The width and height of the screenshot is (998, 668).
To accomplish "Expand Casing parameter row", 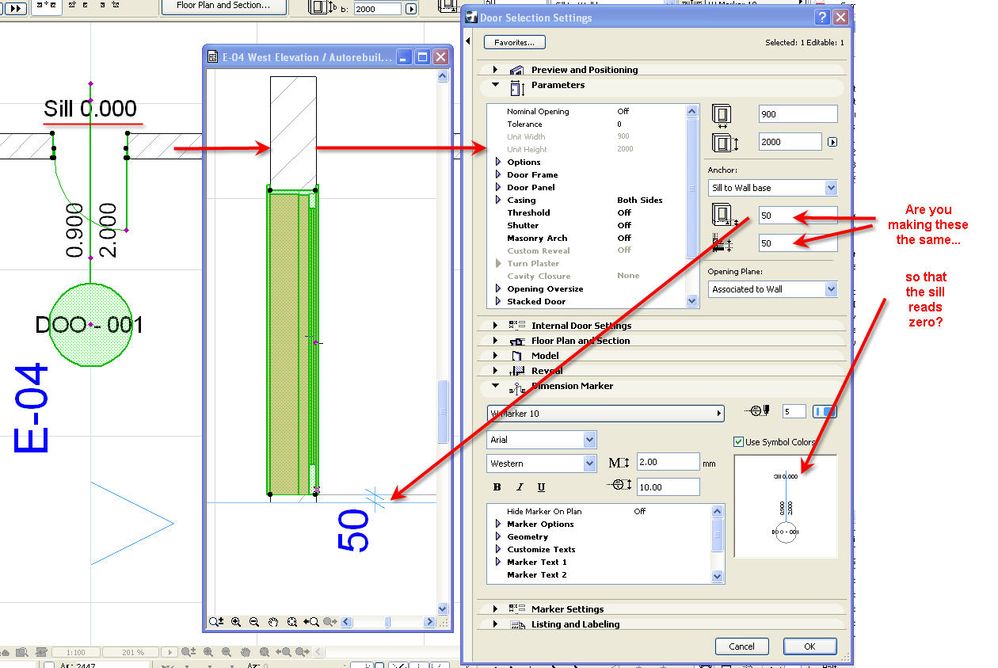I will click(x=498, y=200).
